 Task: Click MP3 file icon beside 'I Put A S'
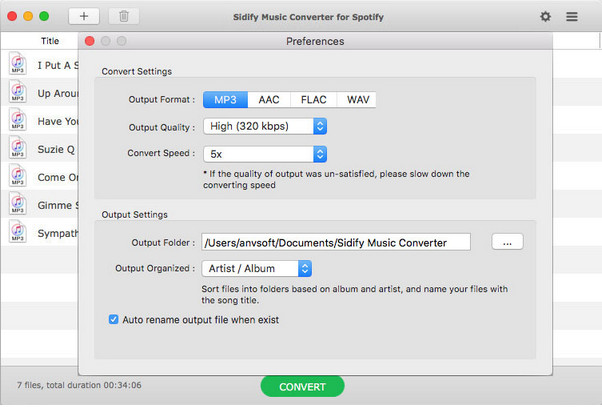point(18,64)
